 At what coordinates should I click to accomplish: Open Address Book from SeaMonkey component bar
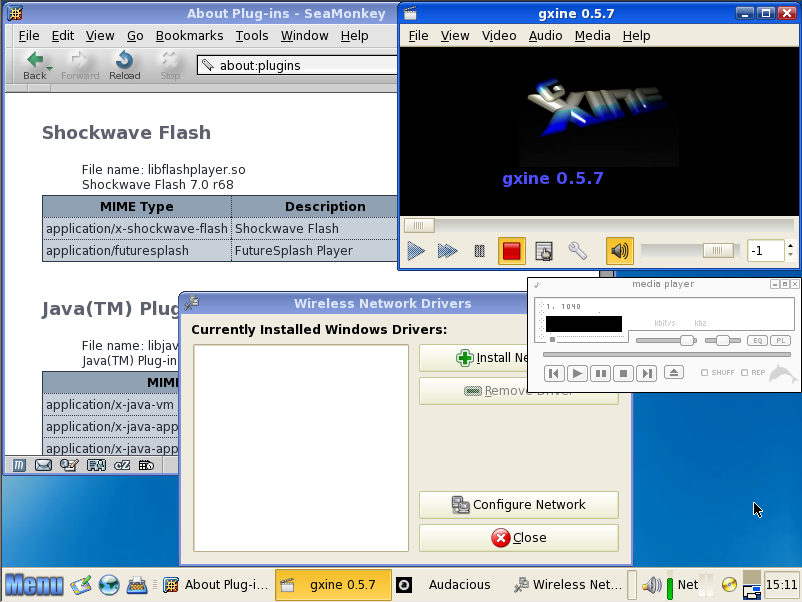(x=96, y=465)
